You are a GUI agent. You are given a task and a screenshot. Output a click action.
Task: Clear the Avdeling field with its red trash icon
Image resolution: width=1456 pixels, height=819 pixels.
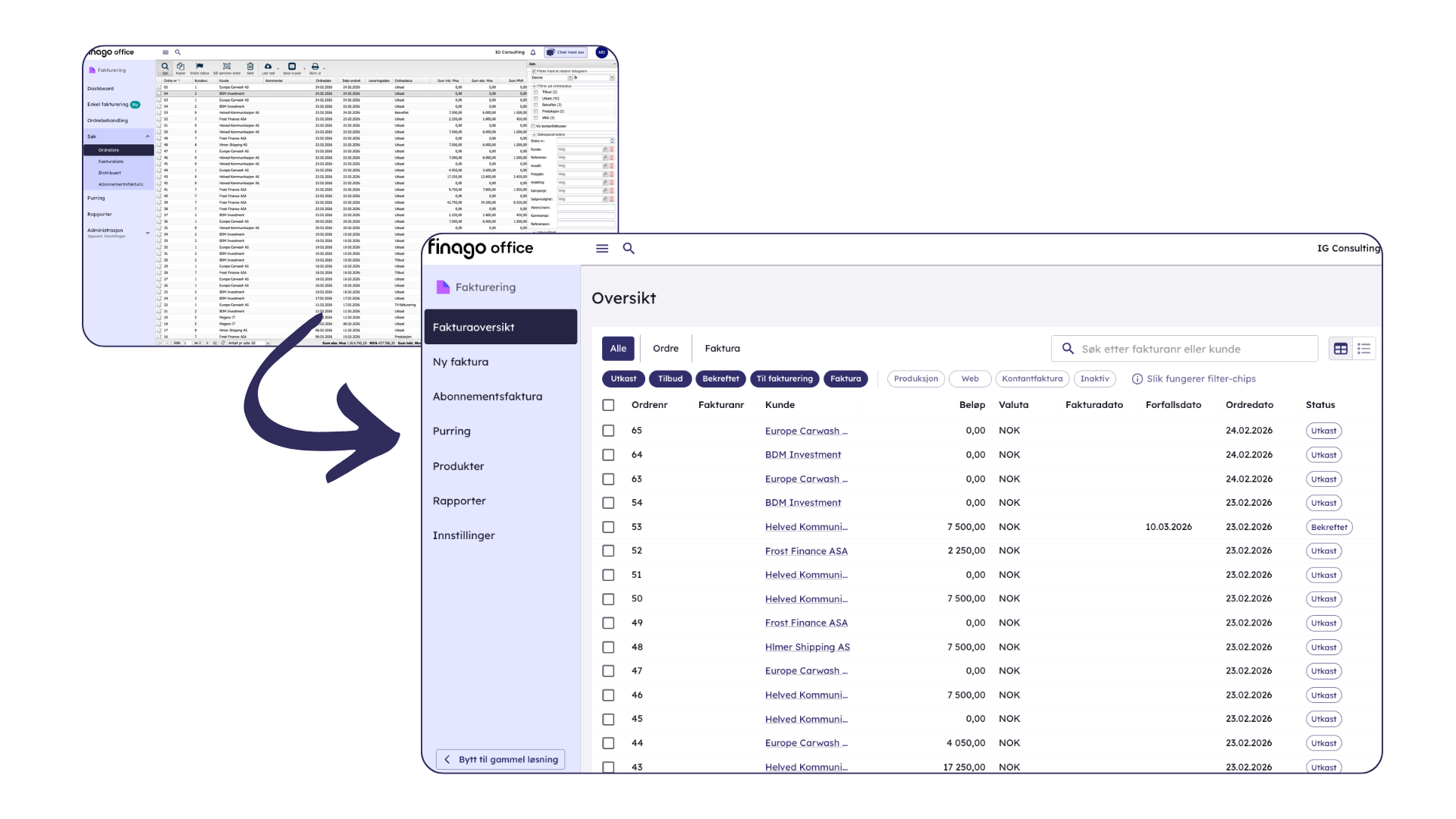click(612, 183)
